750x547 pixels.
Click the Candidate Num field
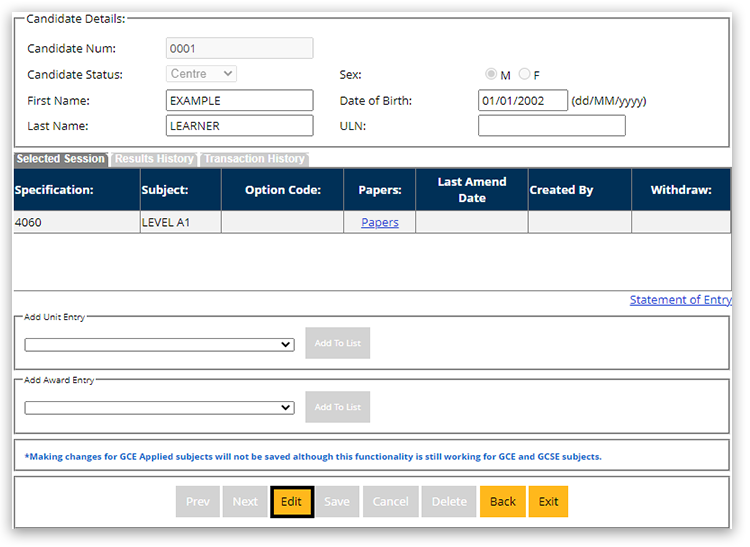239,48
